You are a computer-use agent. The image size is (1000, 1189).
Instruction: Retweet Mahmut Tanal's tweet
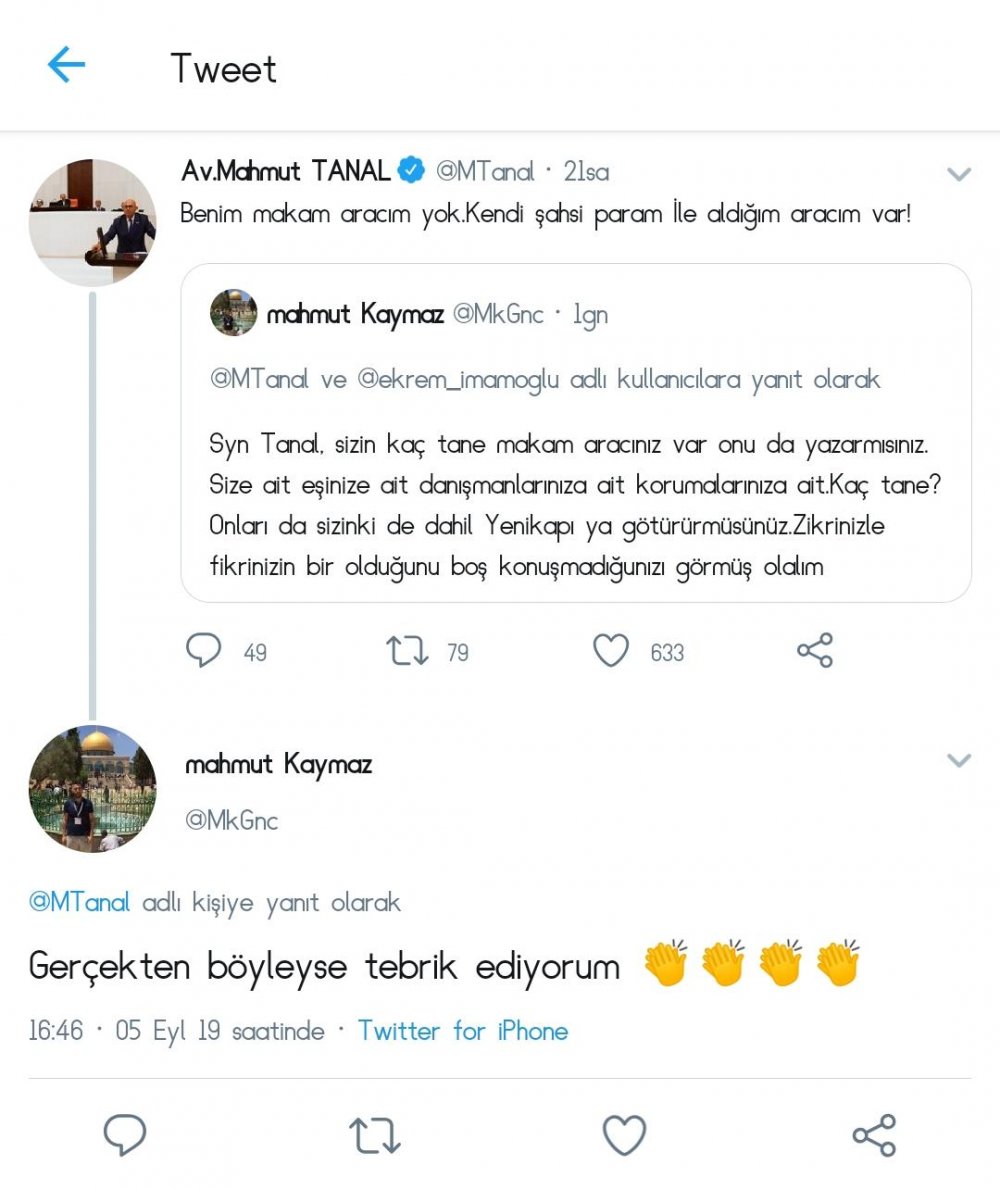pos(407,651)
